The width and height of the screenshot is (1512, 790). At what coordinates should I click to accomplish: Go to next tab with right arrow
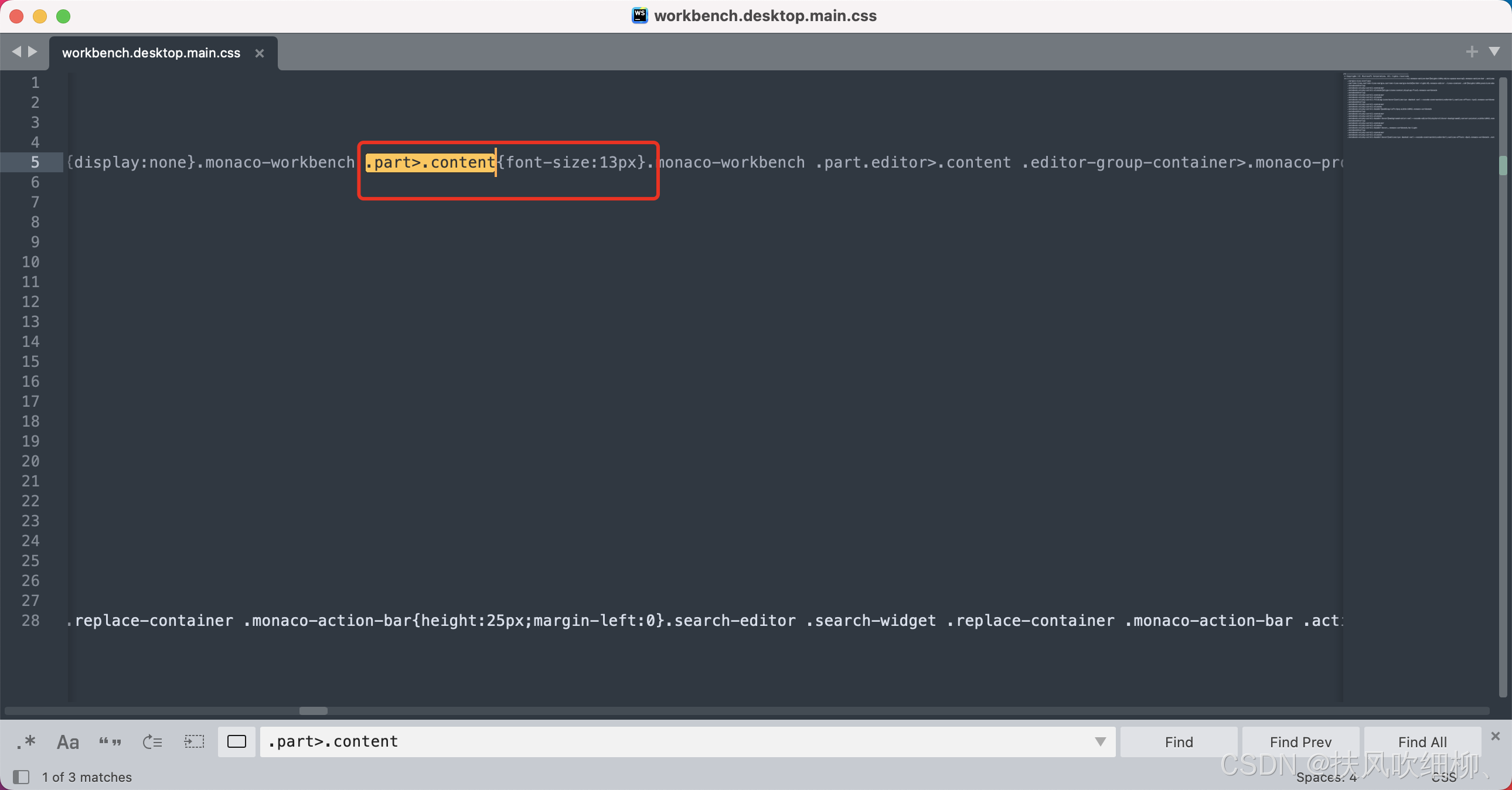33,52
